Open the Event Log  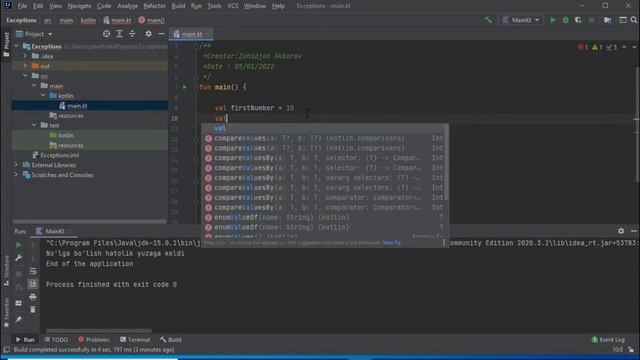click(x=608, y=340)
